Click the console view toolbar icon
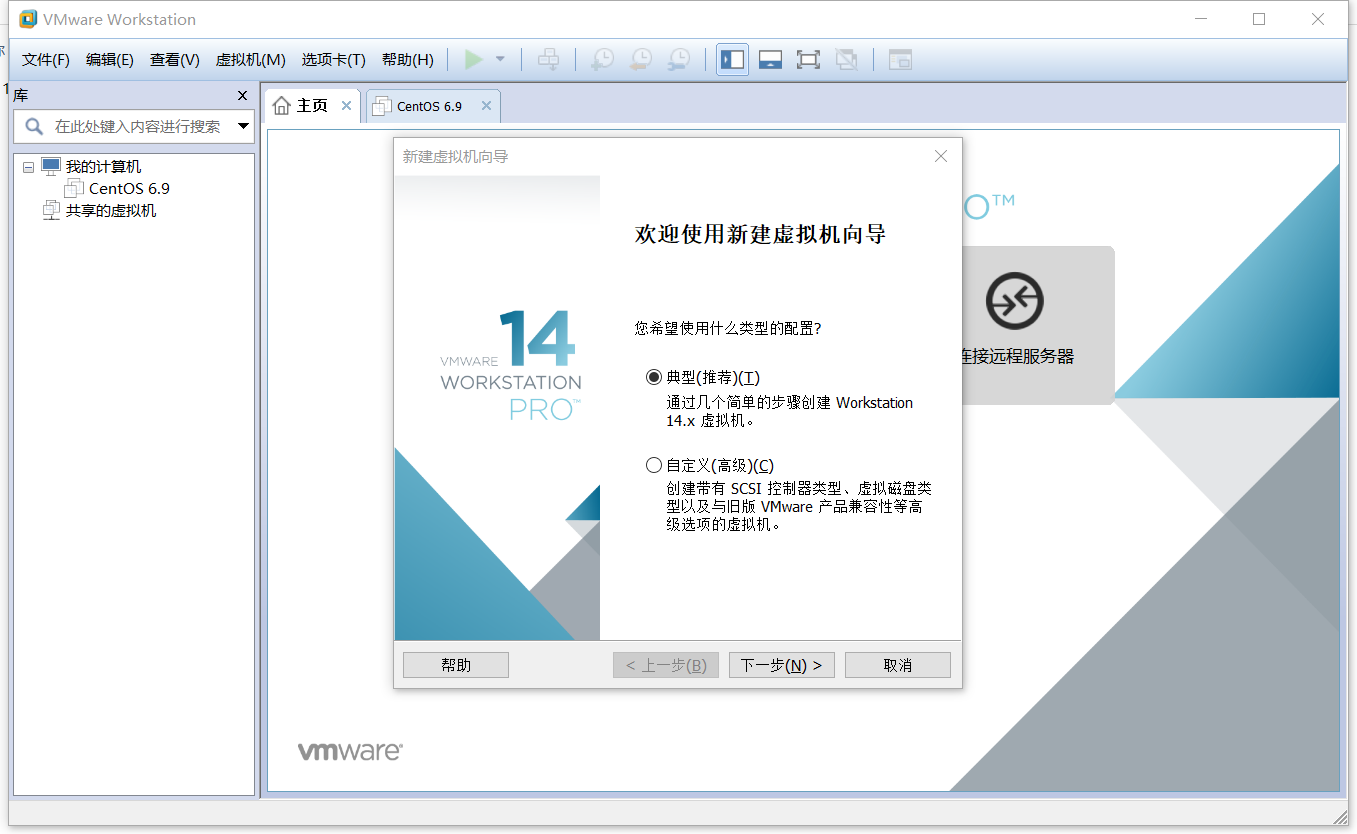 point(900,60)
